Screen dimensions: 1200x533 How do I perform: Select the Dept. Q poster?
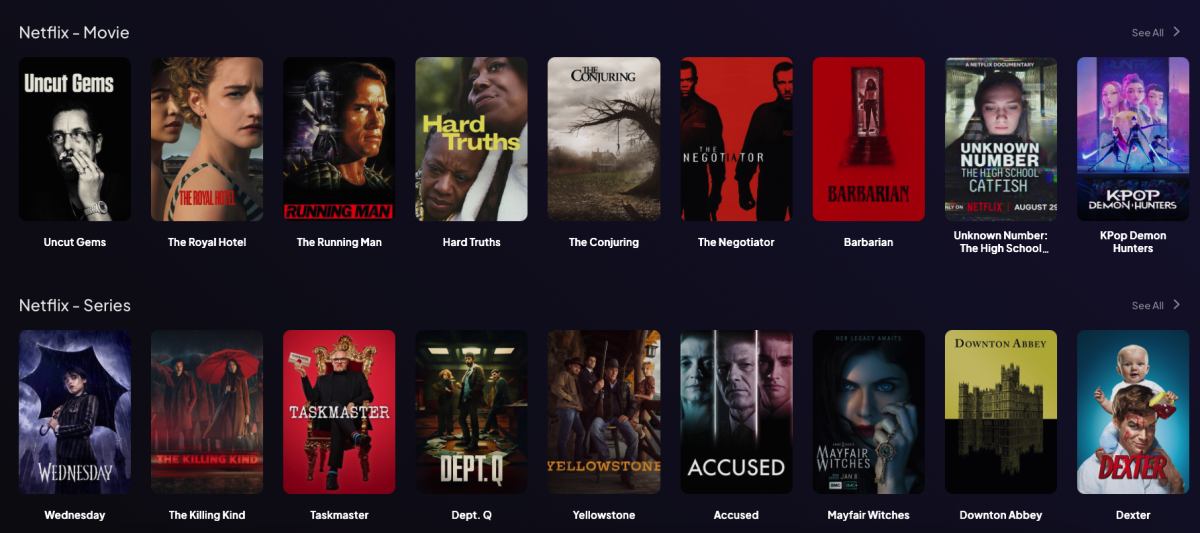[x=471, y=412]
